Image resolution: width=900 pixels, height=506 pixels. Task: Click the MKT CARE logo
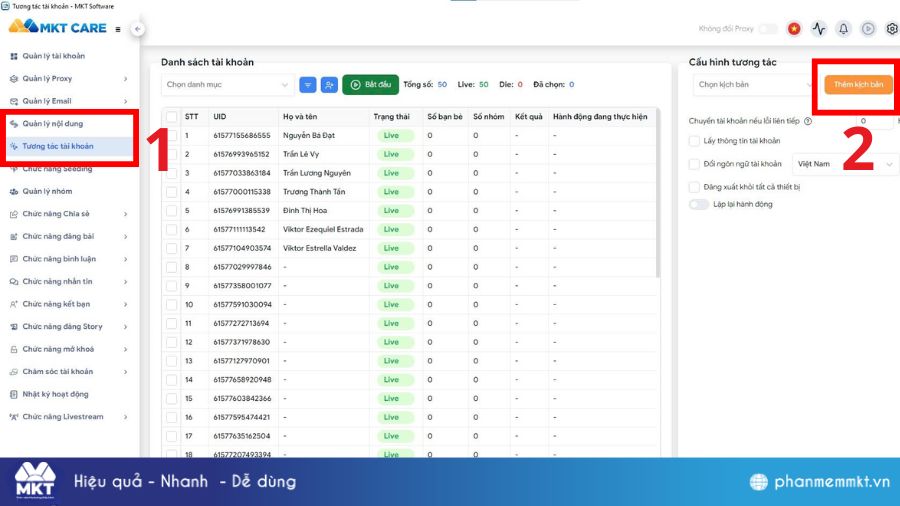pos(58,27)
